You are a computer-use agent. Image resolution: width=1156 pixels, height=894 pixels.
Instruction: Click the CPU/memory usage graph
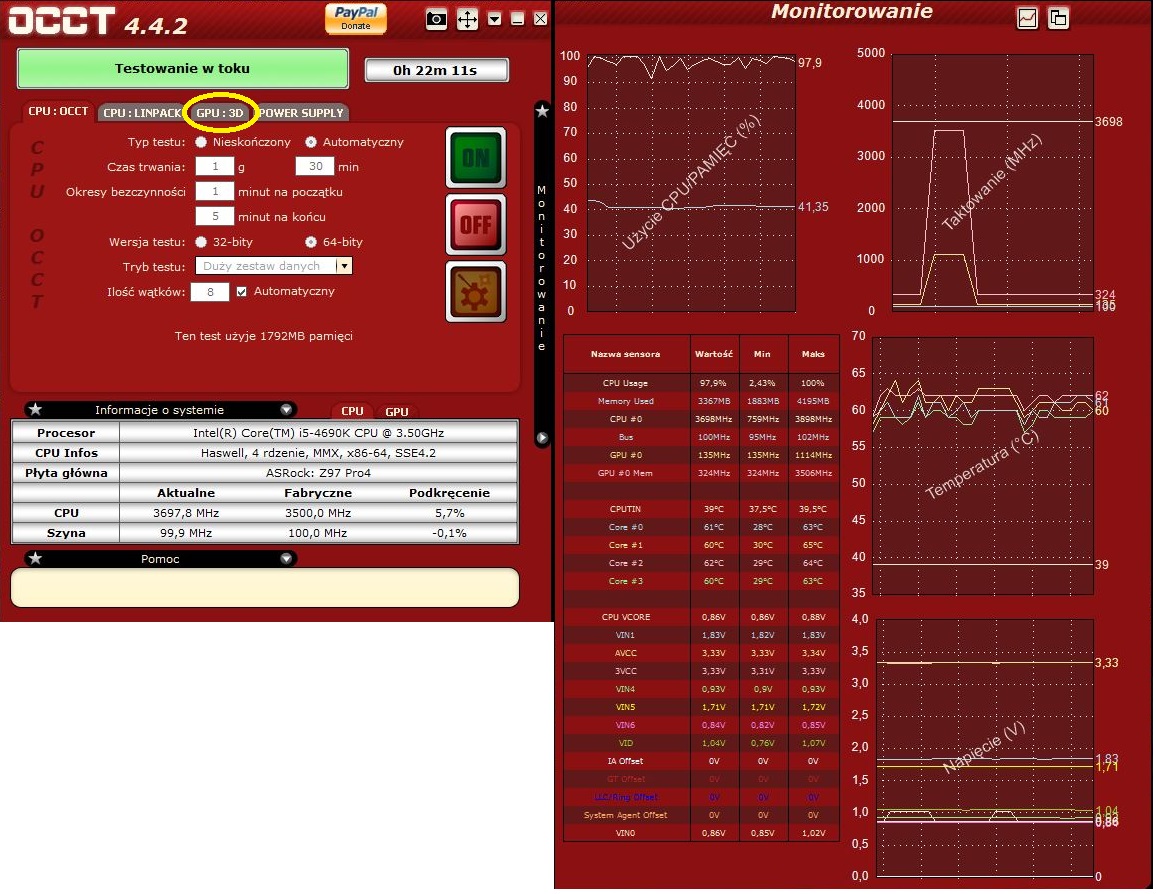(691, 183)
